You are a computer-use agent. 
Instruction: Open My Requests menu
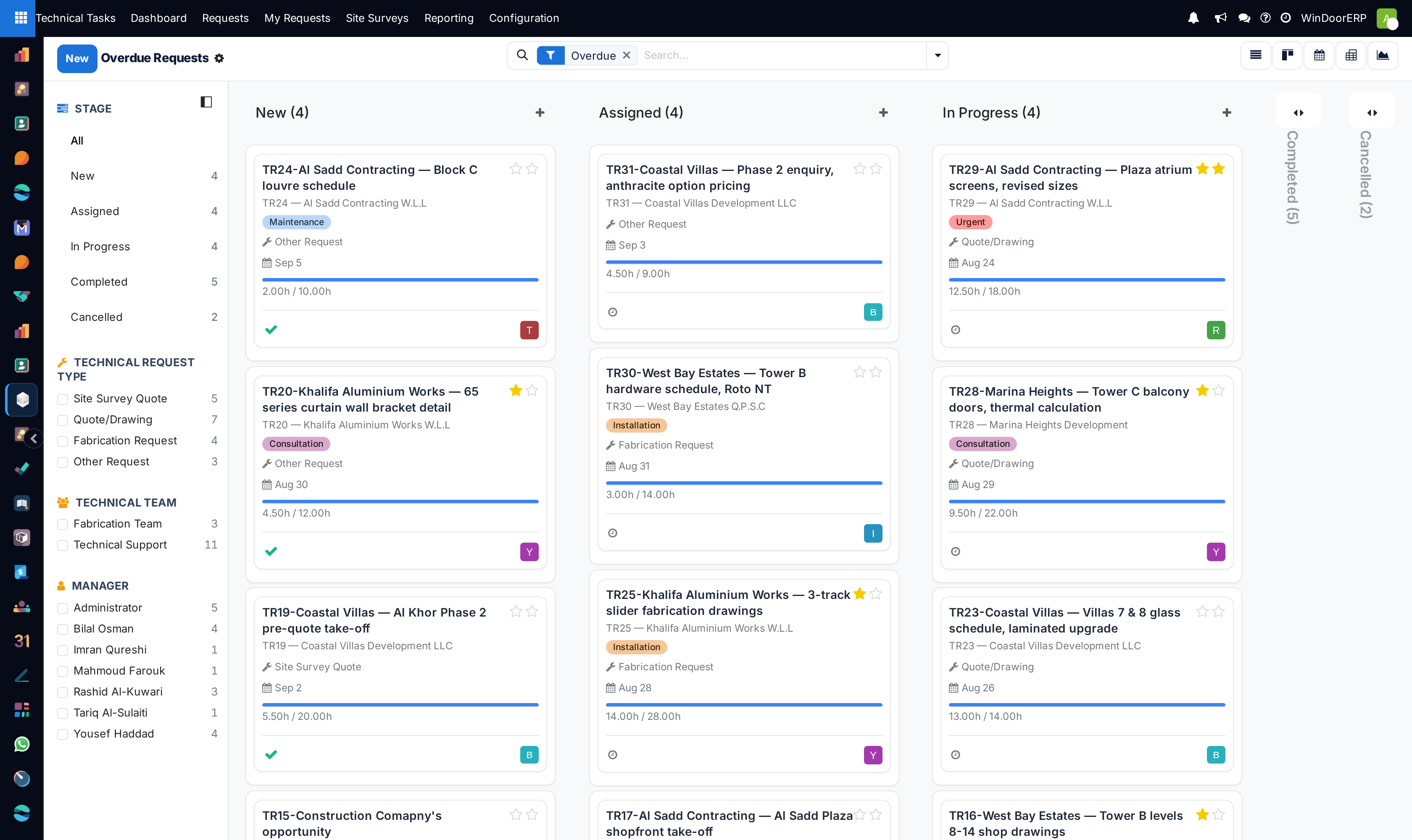tap(297, 18)
